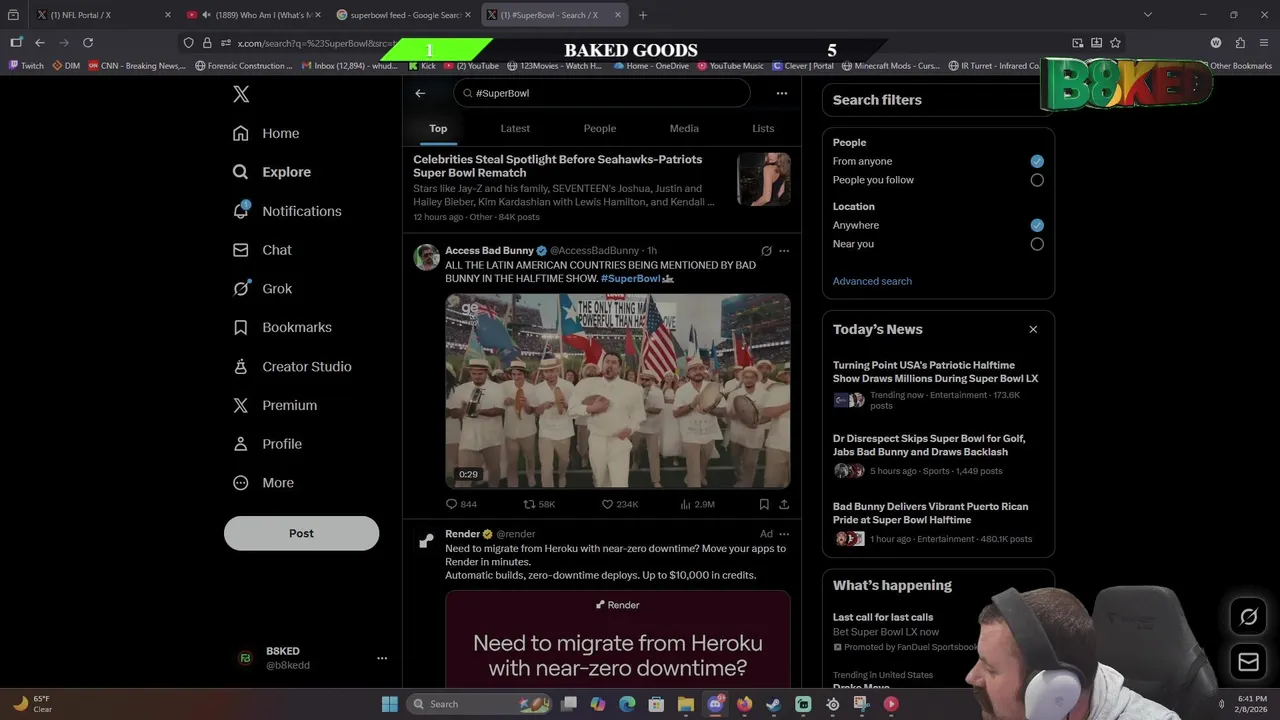
Task: Open Windows Start menu
Action: coord(390,704)
